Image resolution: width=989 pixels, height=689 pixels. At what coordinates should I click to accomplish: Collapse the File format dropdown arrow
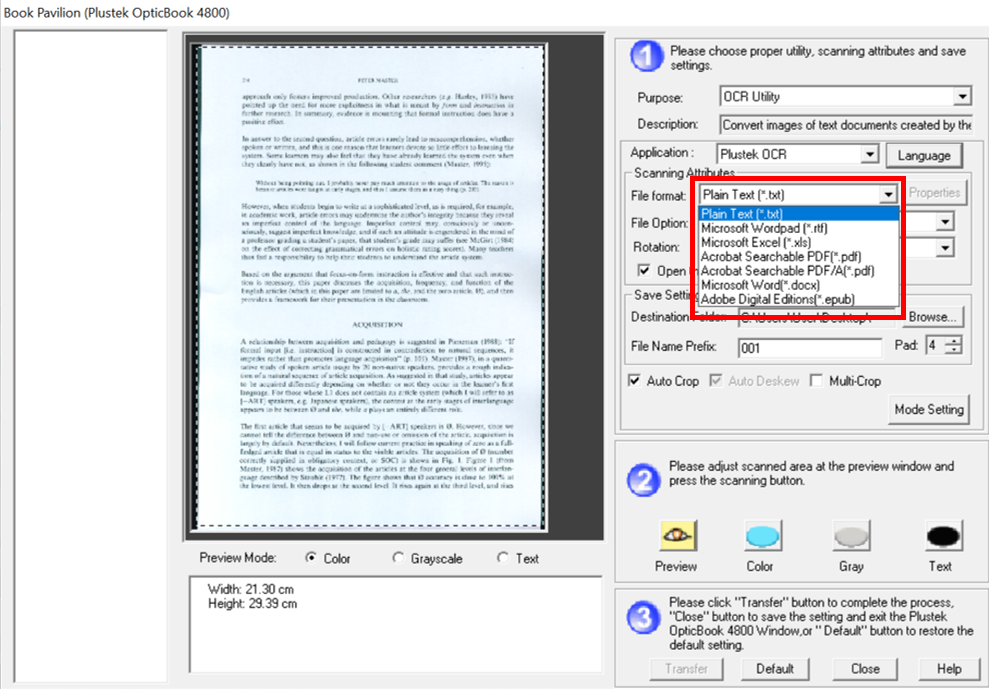[887, 195]
